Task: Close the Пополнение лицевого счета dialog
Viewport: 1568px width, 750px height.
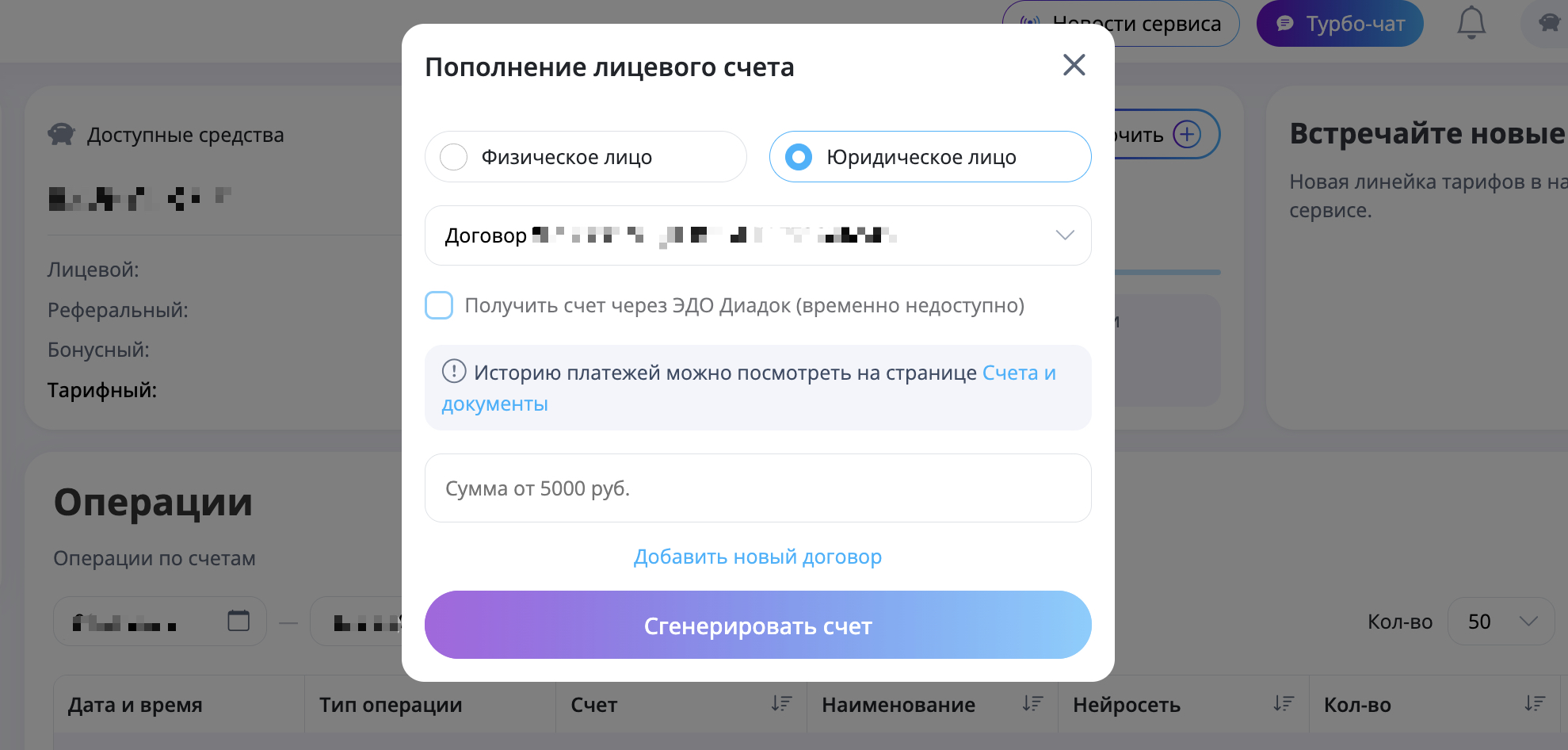Action: click(1074, 65)
